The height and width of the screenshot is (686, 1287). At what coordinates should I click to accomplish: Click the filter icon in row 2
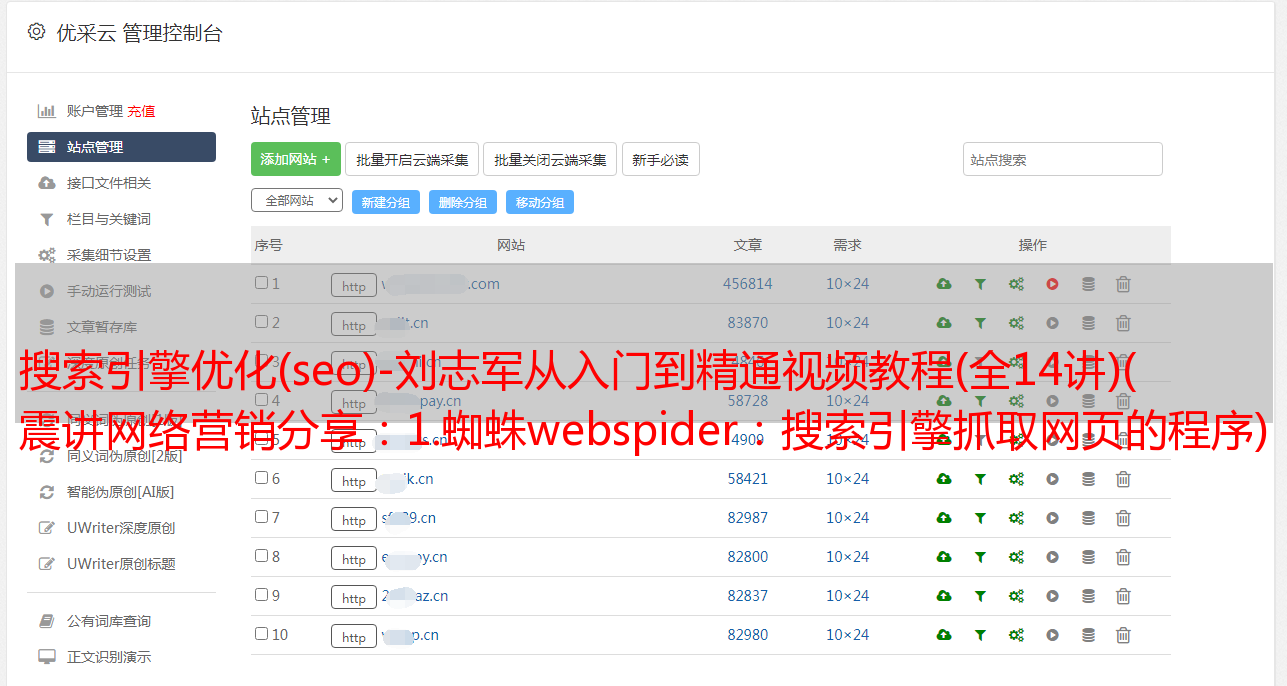(980, 323)
